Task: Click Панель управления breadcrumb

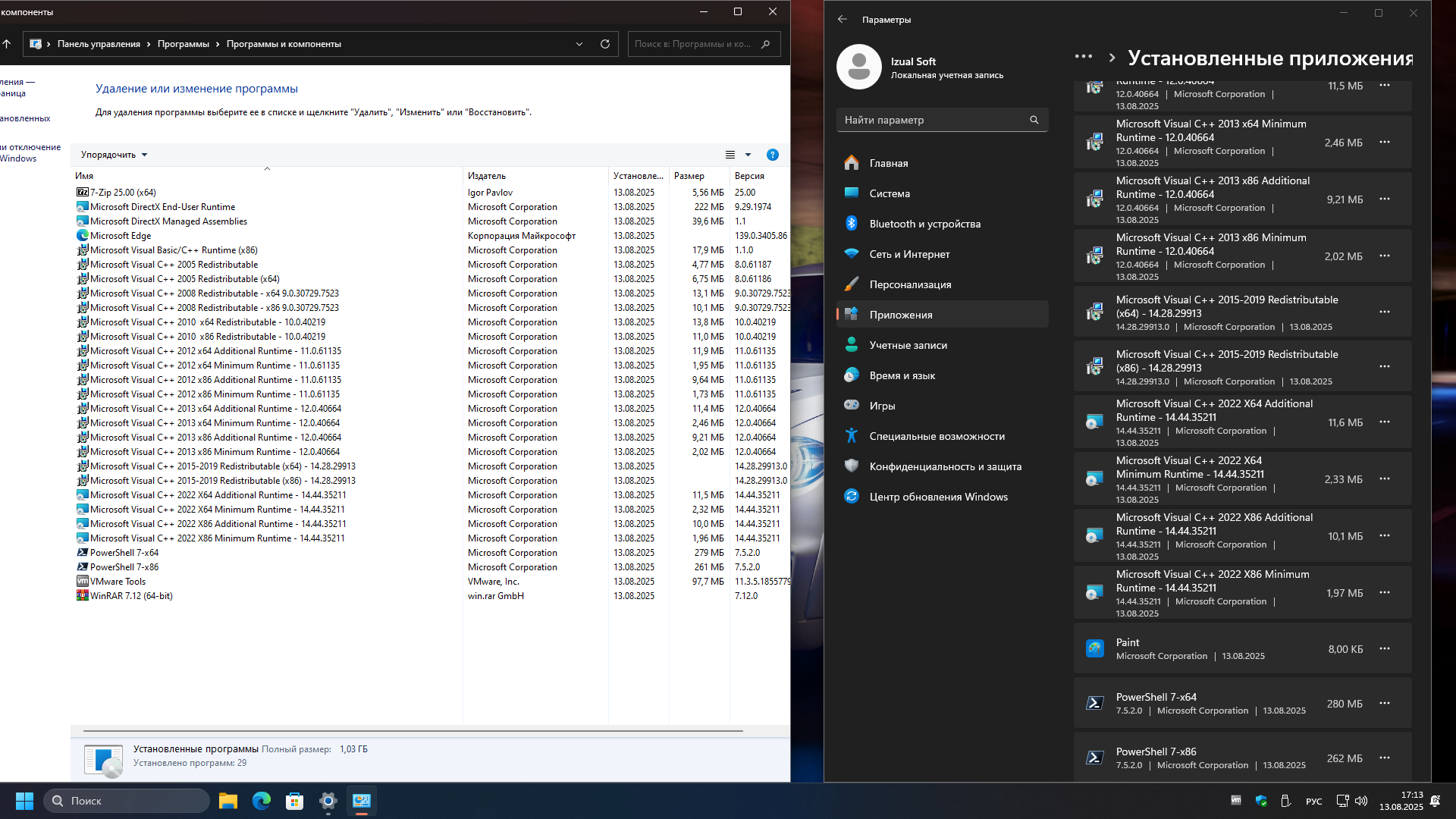Action: (99, 44)
